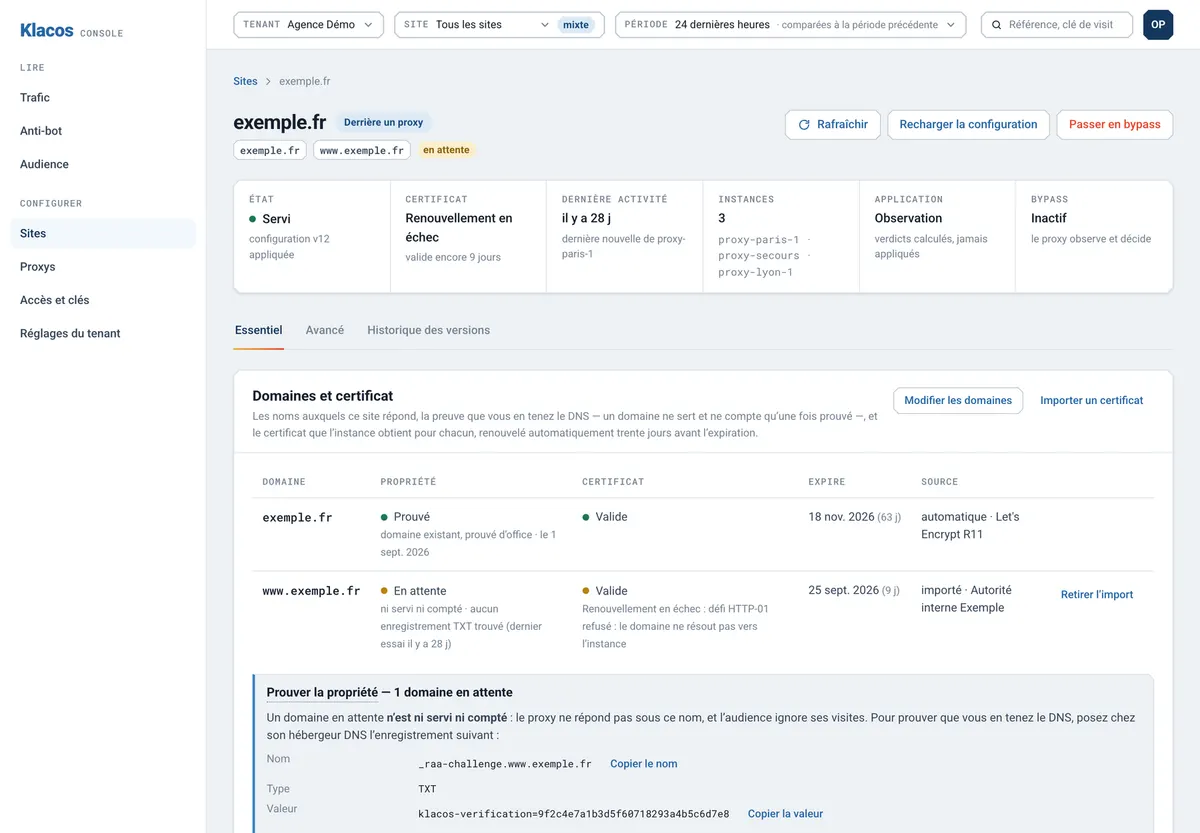The image size is (1200, 833).
Task: Click the _raa-challenge.www.exemple.fr record name
Action: 505,764
